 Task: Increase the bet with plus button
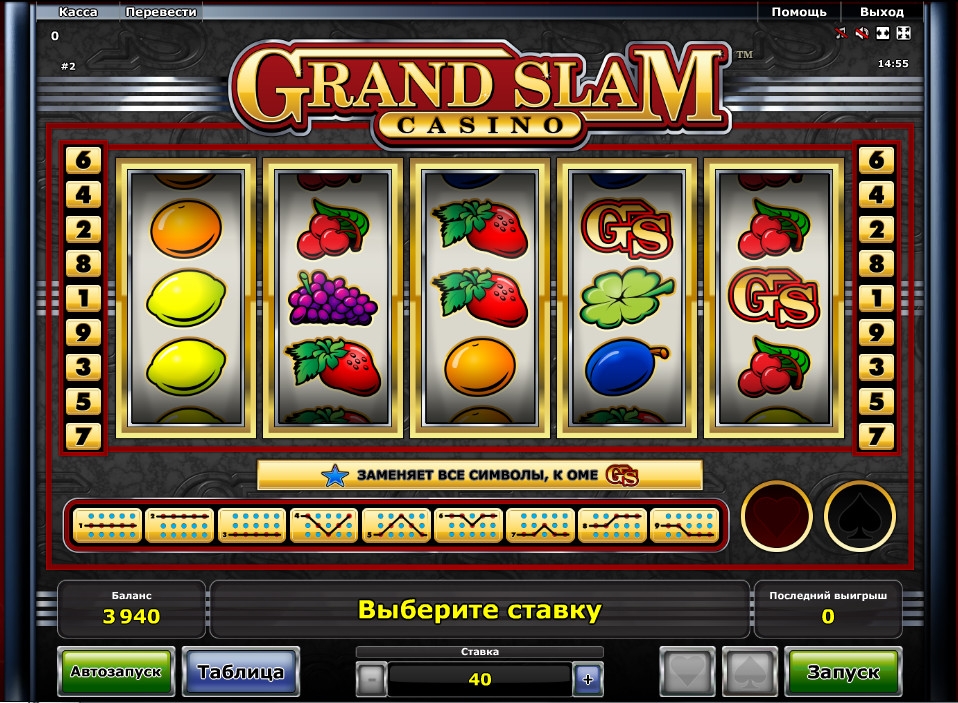(x=588, y=679)
